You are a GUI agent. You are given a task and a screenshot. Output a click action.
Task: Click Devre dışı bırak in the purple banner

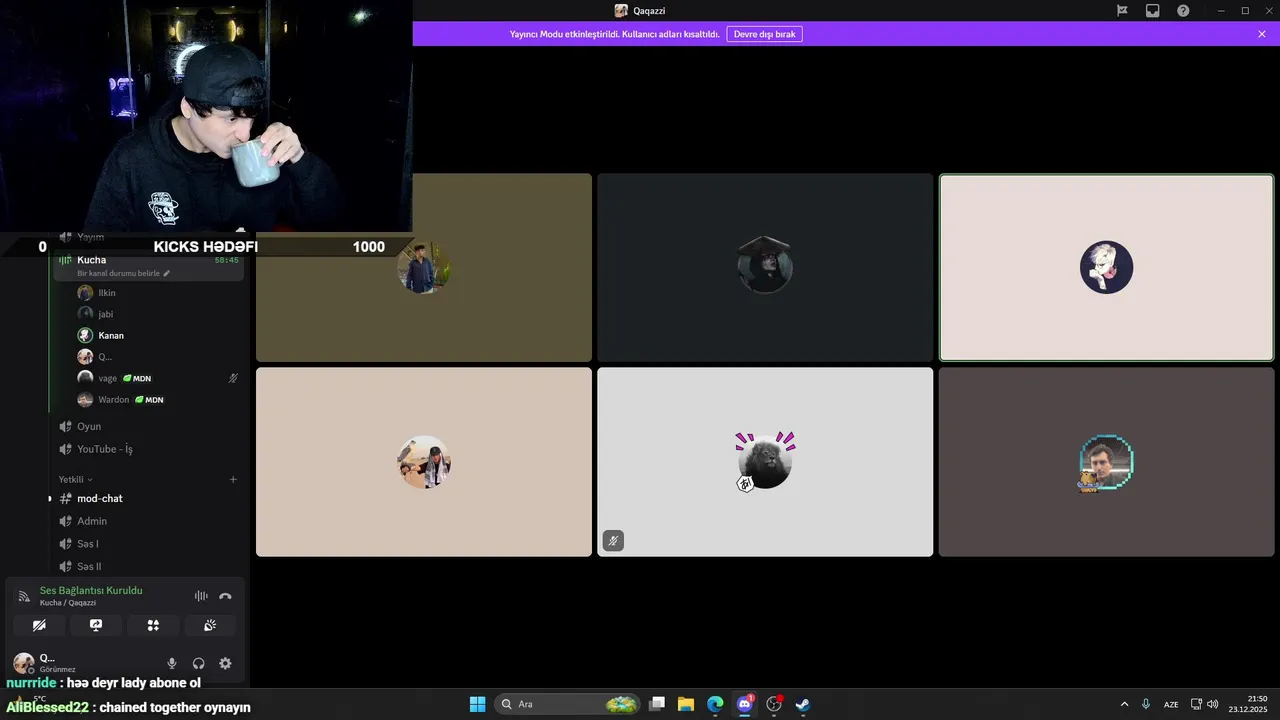click(x=764, y=34)
